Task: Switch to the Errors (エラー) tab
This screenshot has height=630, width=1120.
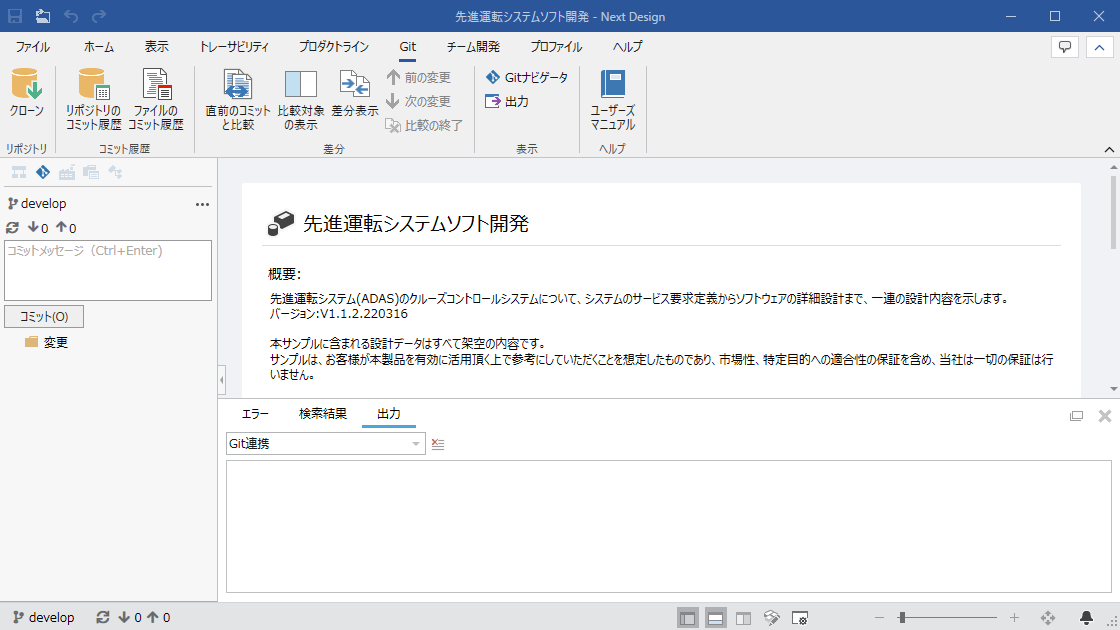Action: (x=255, y=414)
